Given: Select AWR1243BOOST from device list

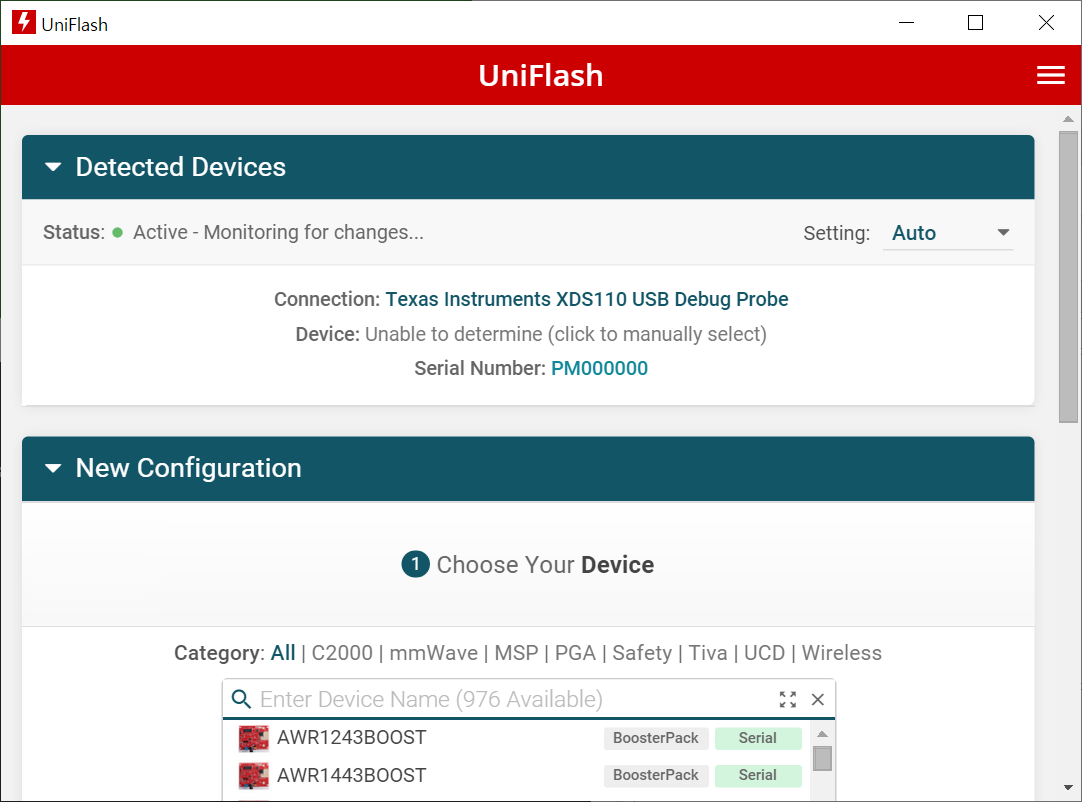Looking at the screenshot, I should tap(351, 738).
